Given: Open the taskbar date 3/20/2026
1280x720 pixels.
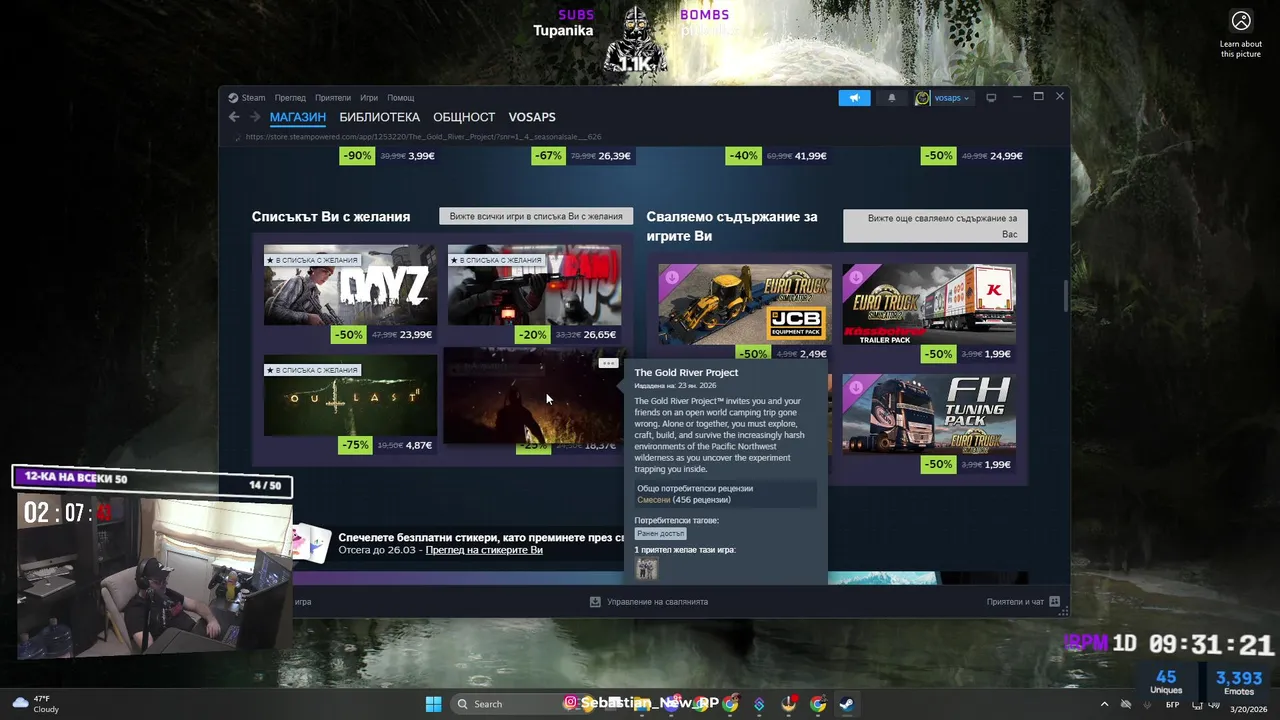Looking at the screenshot, I should click(x=1248, y=709).
